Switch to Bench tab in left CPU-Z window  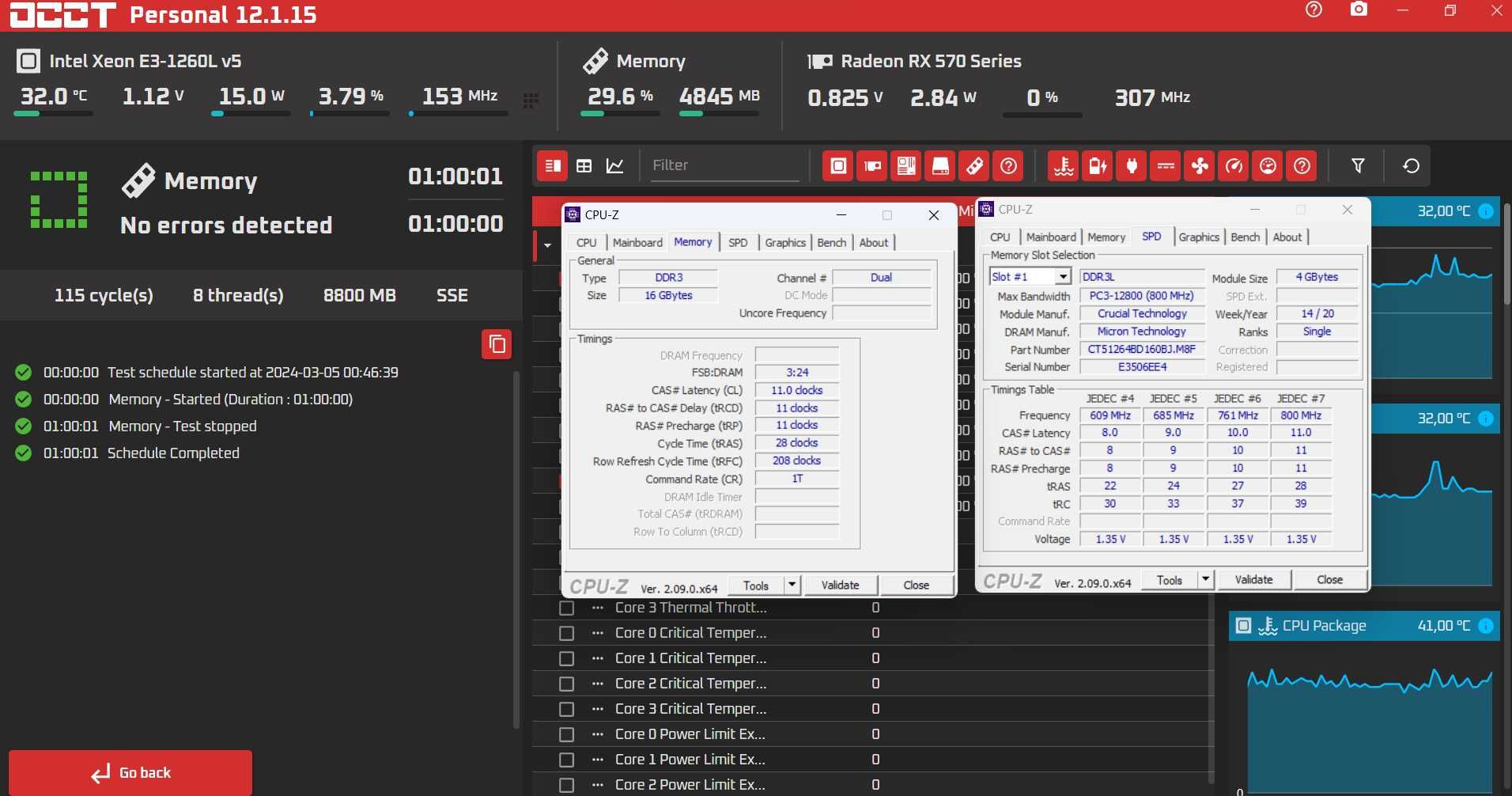831,243
